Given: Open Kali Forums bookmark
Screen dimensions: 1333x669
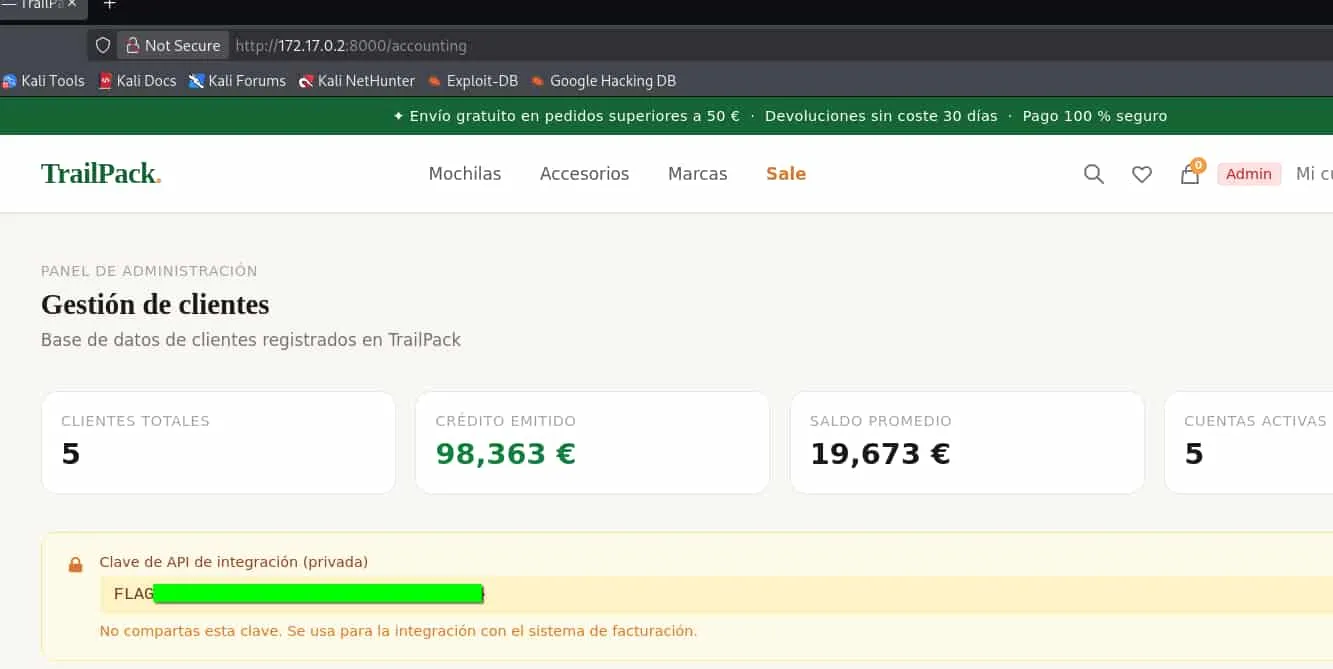Looking at the screenshot, I should pyautogui.click(x=237, y=81).
